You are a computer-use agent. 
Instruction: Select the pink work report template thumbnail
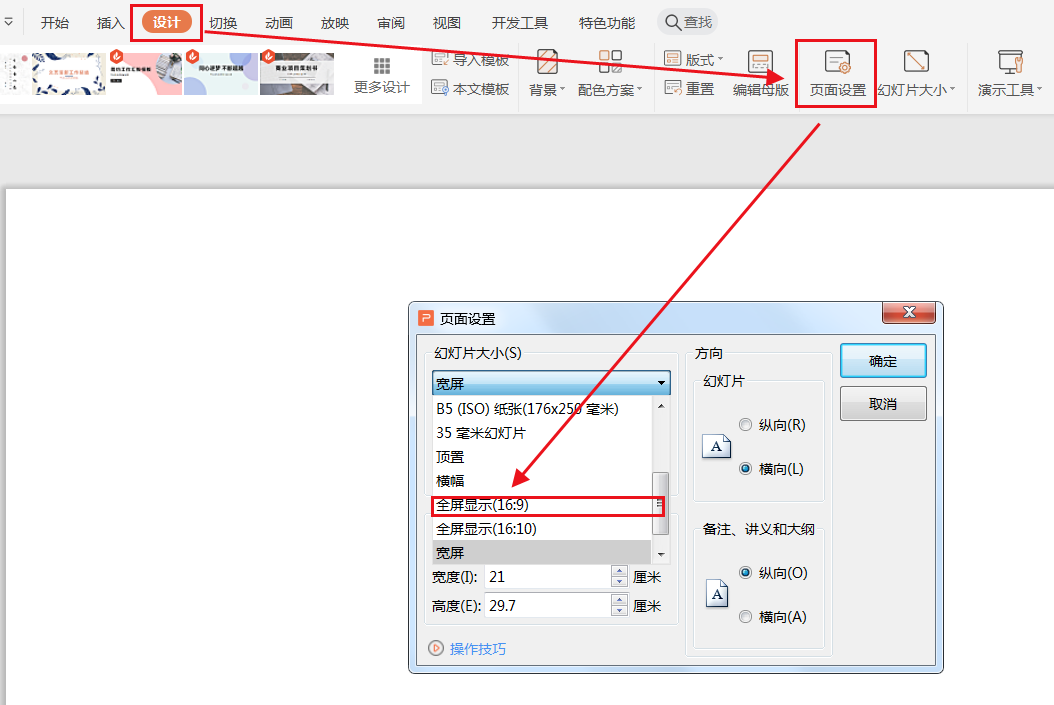[145, 74]
